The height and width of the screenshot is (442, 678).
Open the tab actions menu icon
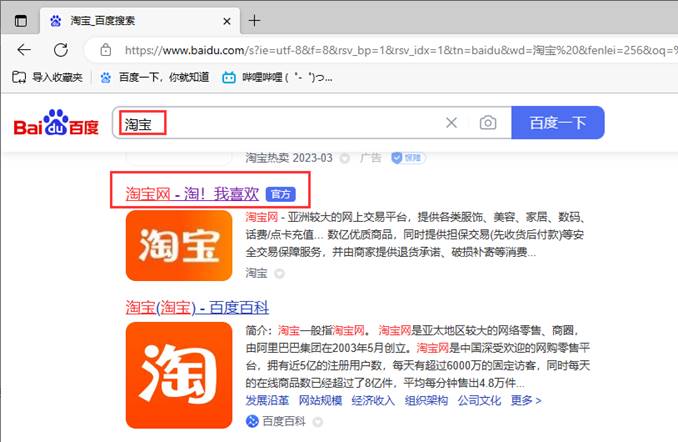[x=20, y=20]
